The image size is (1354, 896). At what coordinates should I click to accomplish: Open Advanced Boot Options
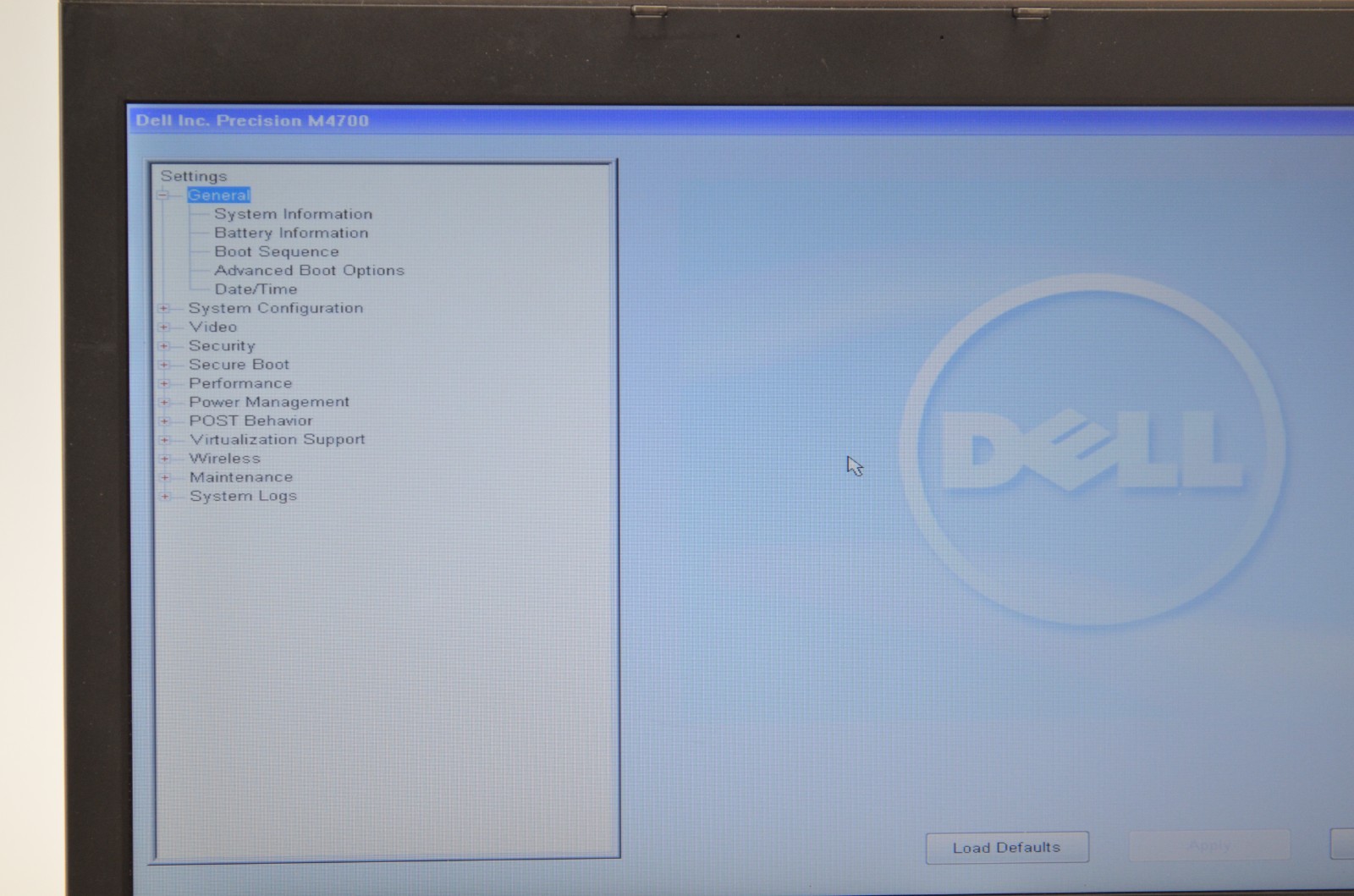(x=309, y=271)
